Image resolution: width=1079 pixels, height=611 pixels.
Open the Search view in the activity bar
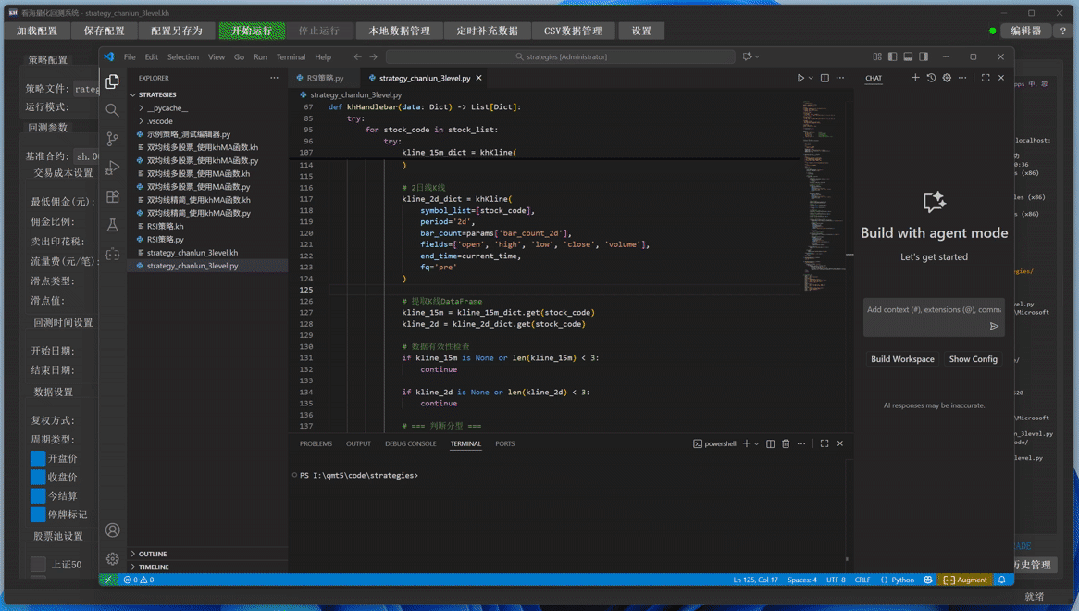111,110
